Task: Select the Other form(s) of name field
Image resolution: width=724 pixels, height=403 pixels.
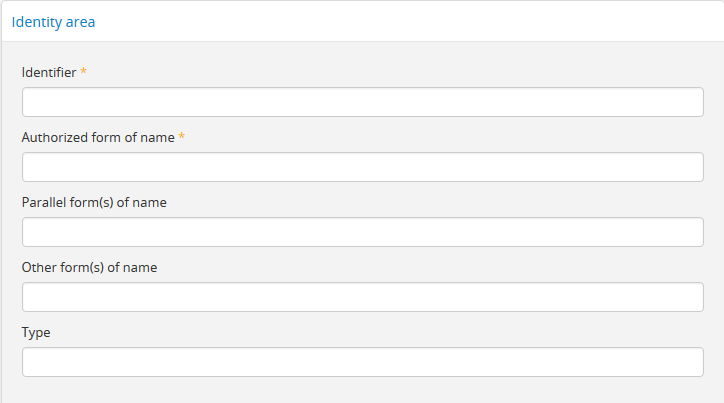Action: pos(362,297)
